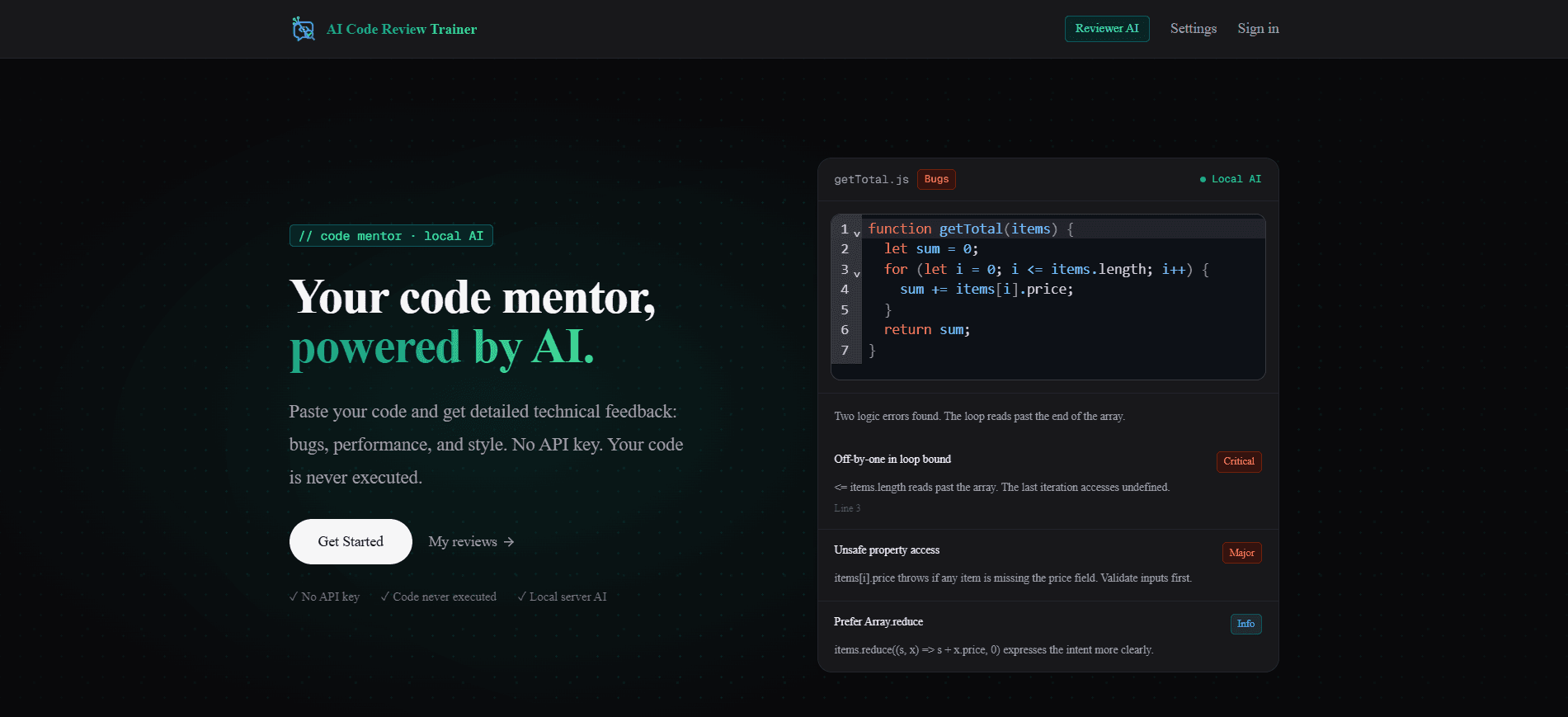Click the arrow icon next to My reviews
The width and height of the screenshot is (1568, 717).
509,542
